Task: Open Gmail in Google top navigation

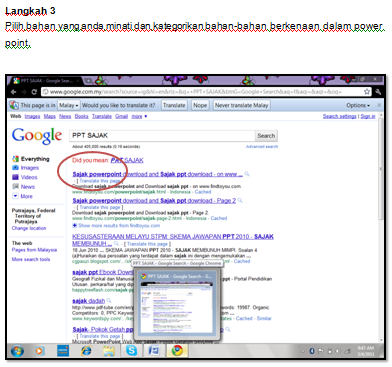Action: tap(122, 116)
